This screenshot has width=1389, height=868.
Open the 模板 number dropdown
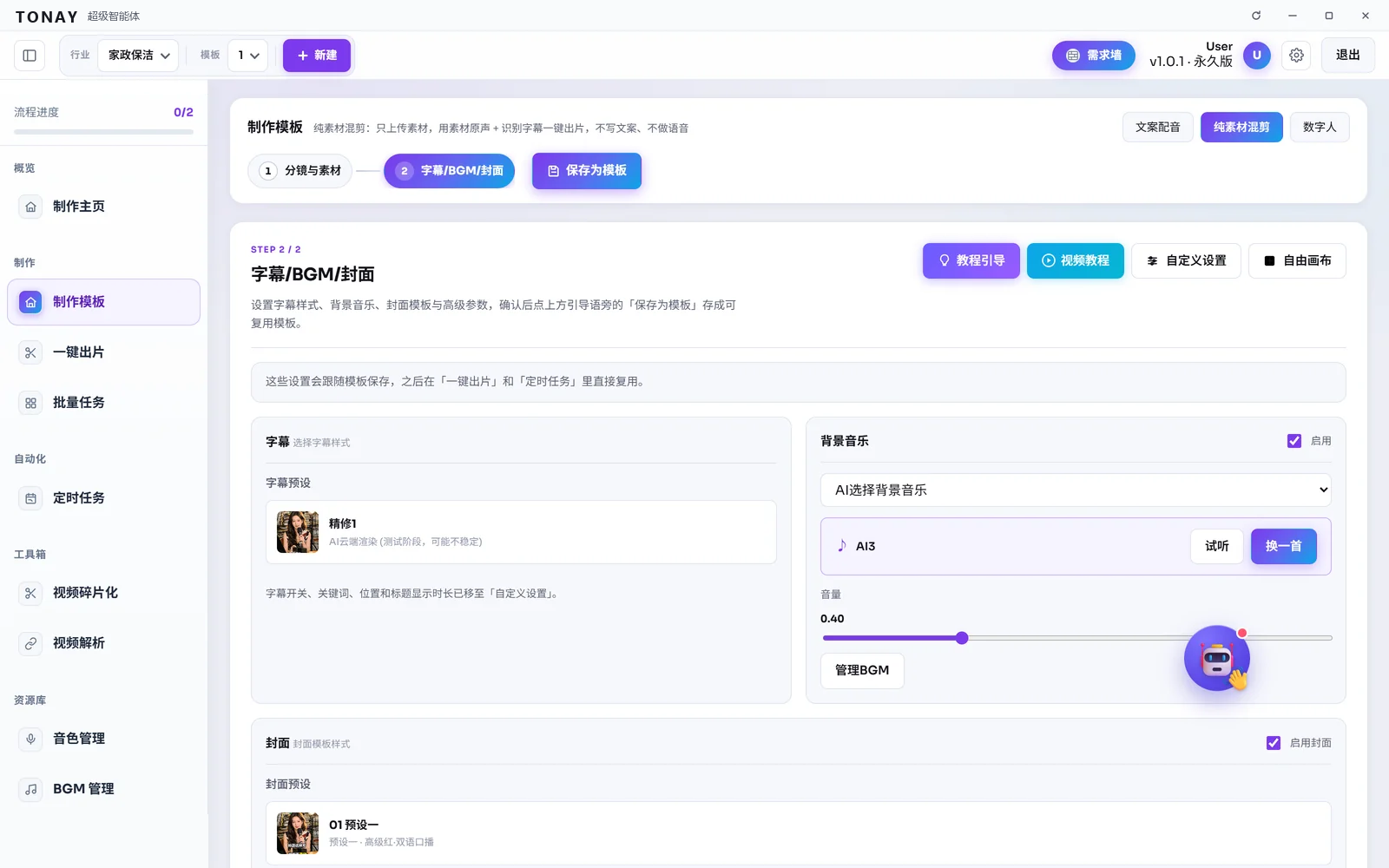click(x=248, y=56)
